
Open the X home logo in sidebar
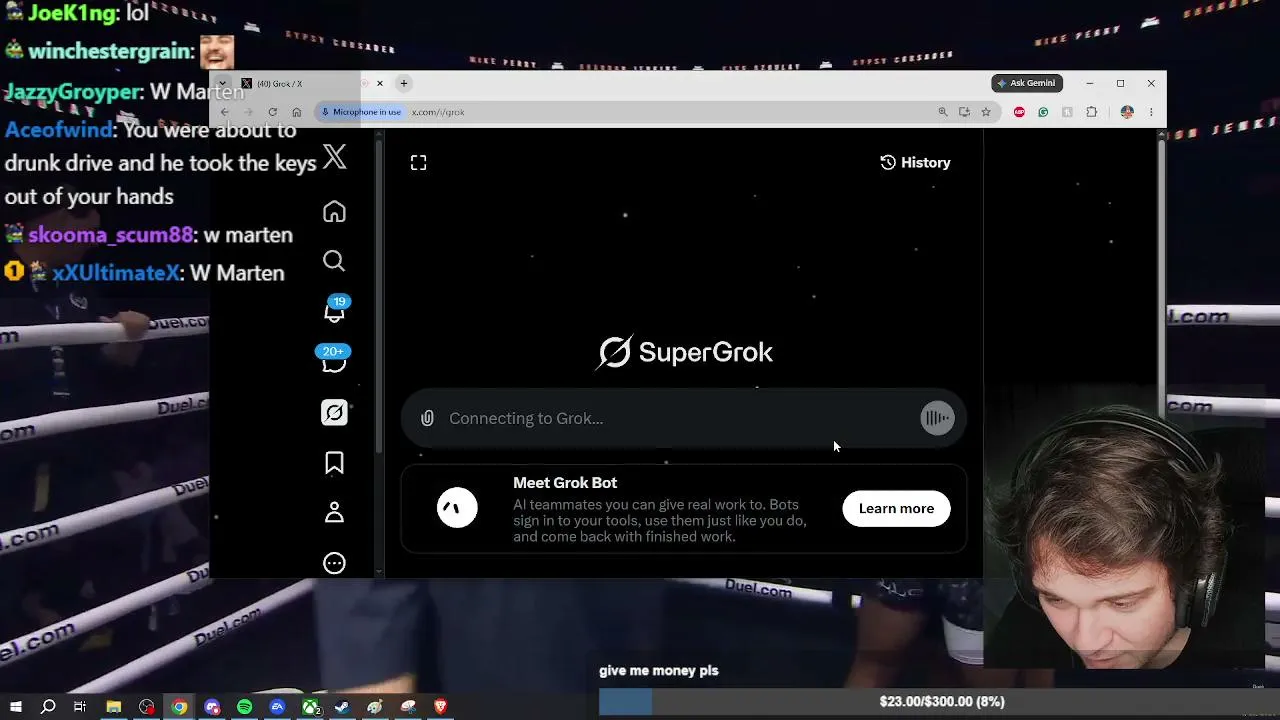[x=334, y=156]
